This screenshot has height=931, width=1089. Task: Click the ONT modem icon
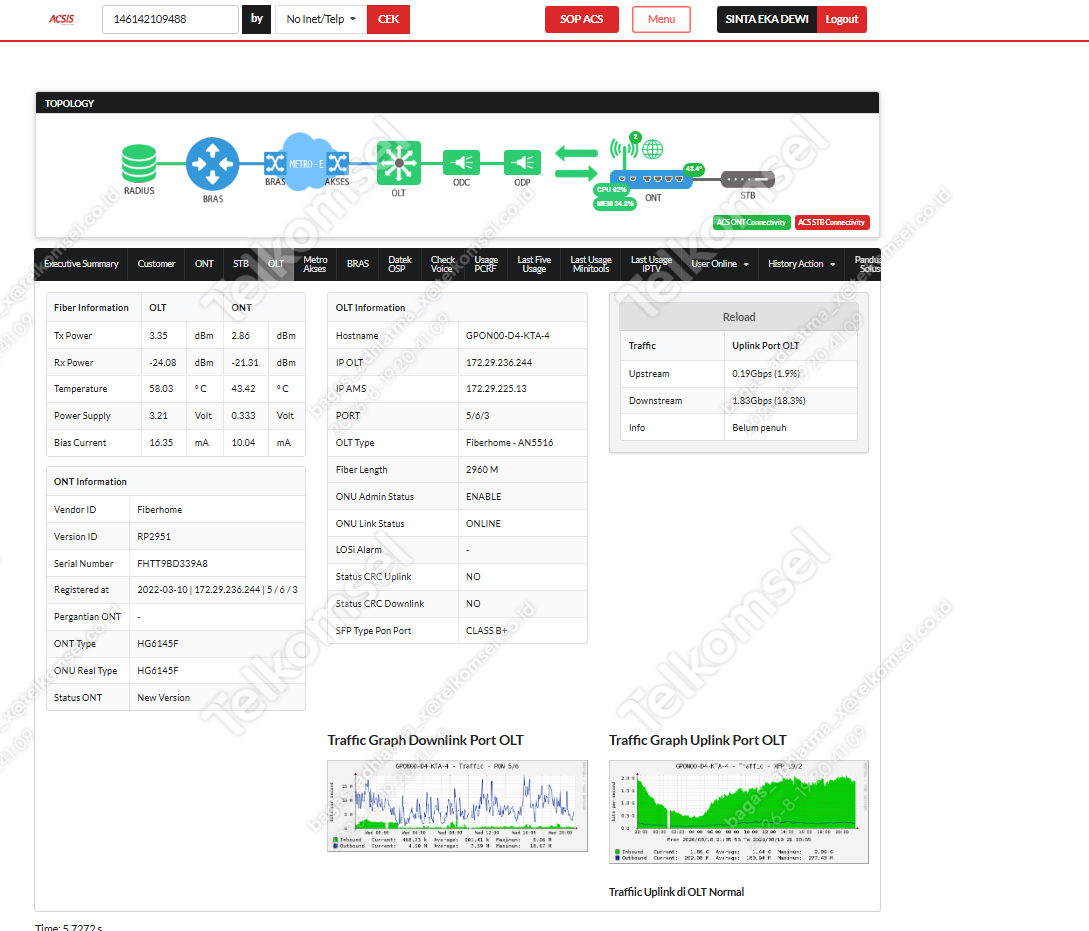tap(651, 179)
